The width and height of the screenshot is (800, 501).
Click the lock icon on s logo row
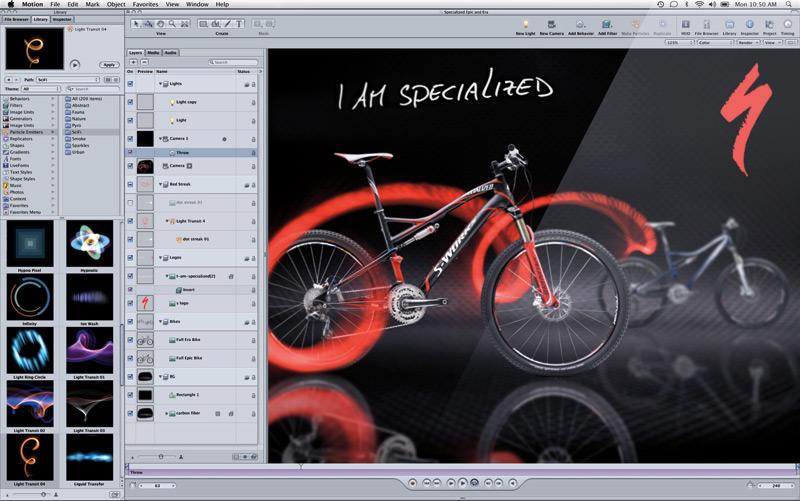(253, 304)
